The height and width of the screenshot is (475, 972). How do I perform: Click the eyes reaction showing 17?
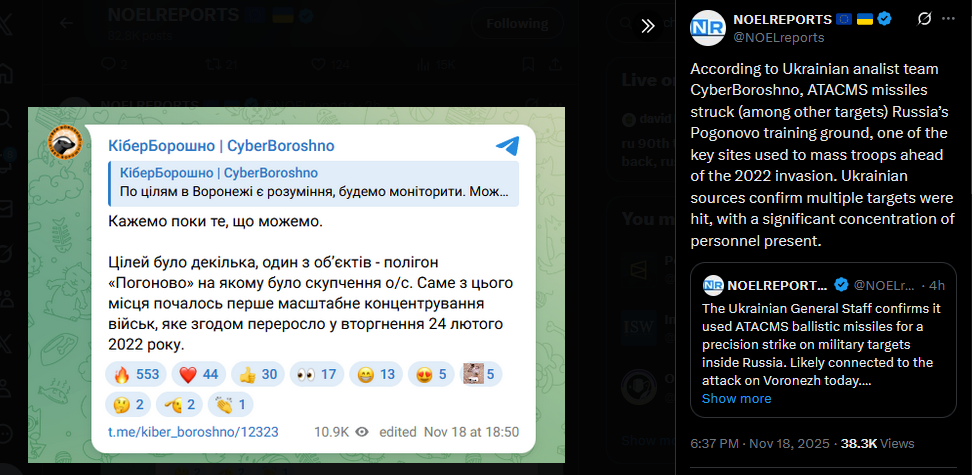pos(316,375)
